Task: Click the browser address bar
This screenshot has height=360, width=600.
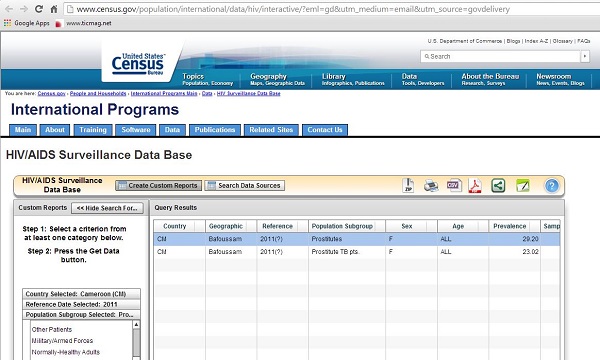Action: (x=331, y=9)
